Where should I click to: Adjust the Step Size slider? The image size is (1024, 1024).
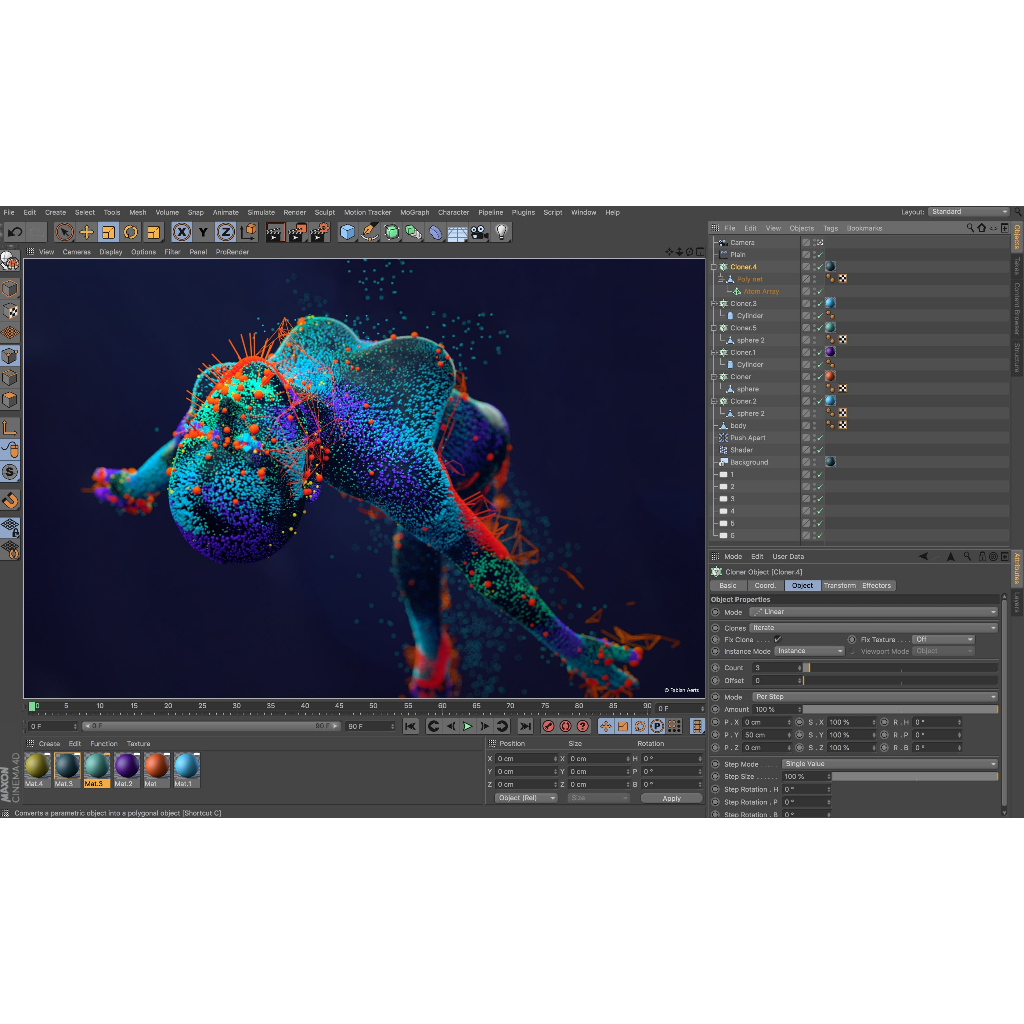point(915,777)
